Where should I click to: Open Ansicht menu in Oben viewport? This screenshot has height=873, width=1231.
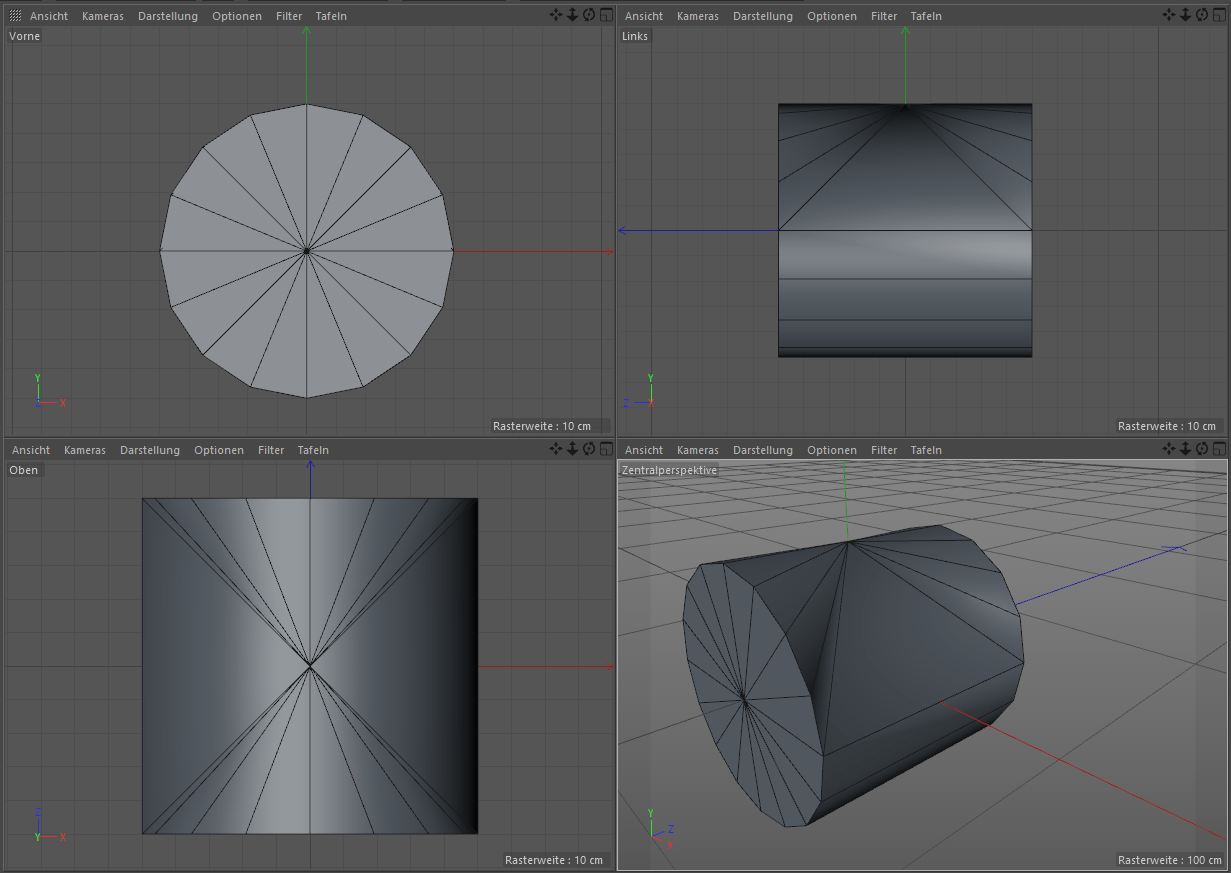pyautogui.click(x=31, y=450)
